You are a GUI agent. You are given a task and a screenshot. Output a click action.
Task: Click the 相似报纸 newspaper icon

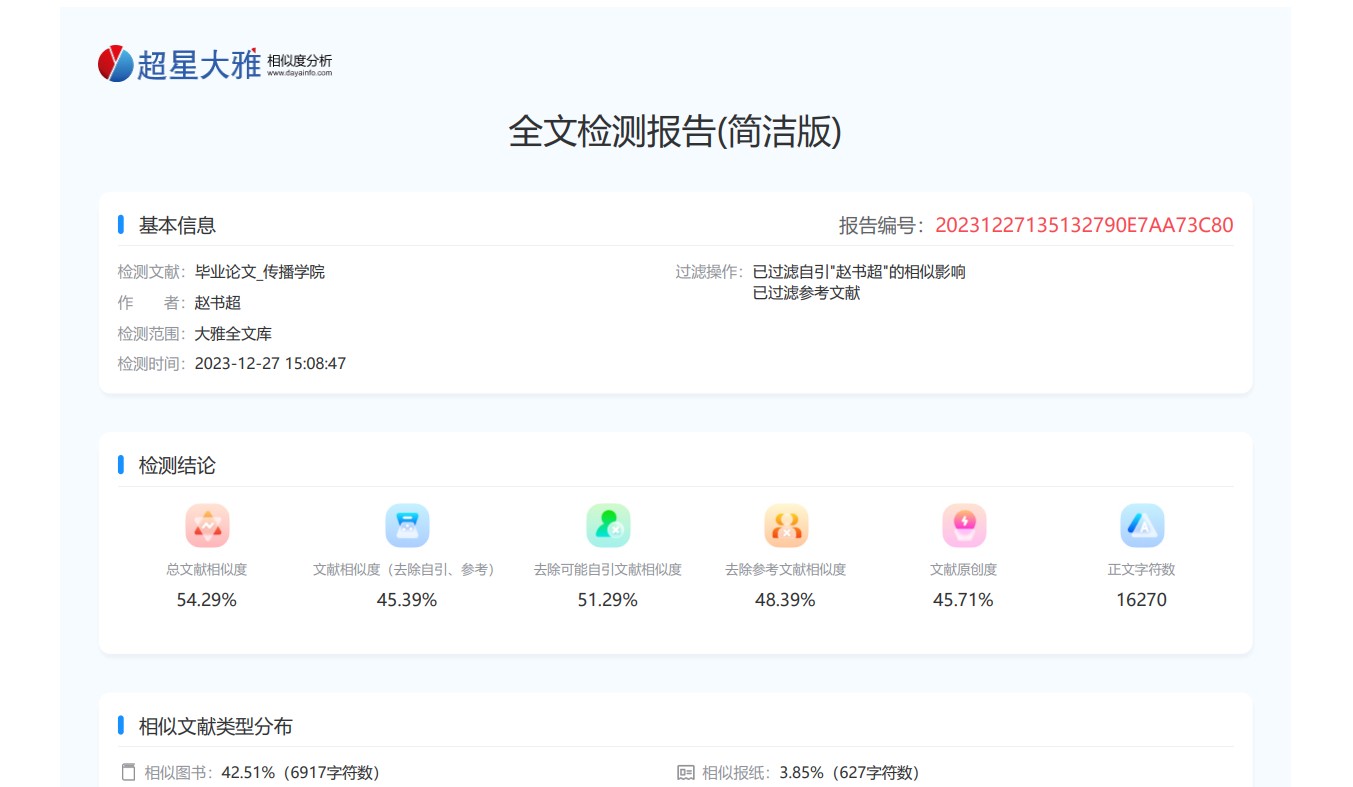[x=685, y=772]
